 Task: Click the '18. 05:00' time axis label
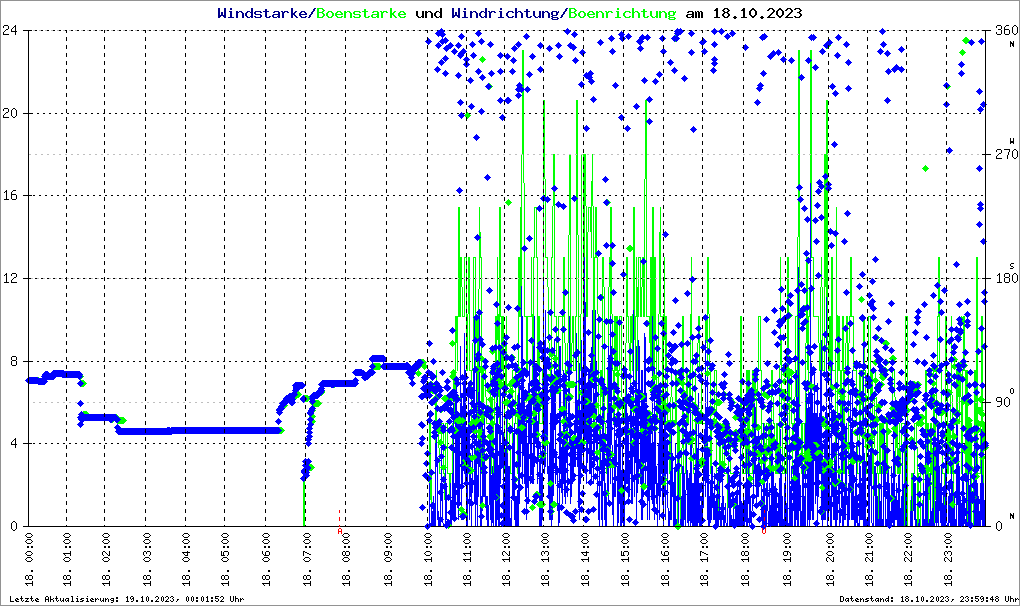pos(227,559)
